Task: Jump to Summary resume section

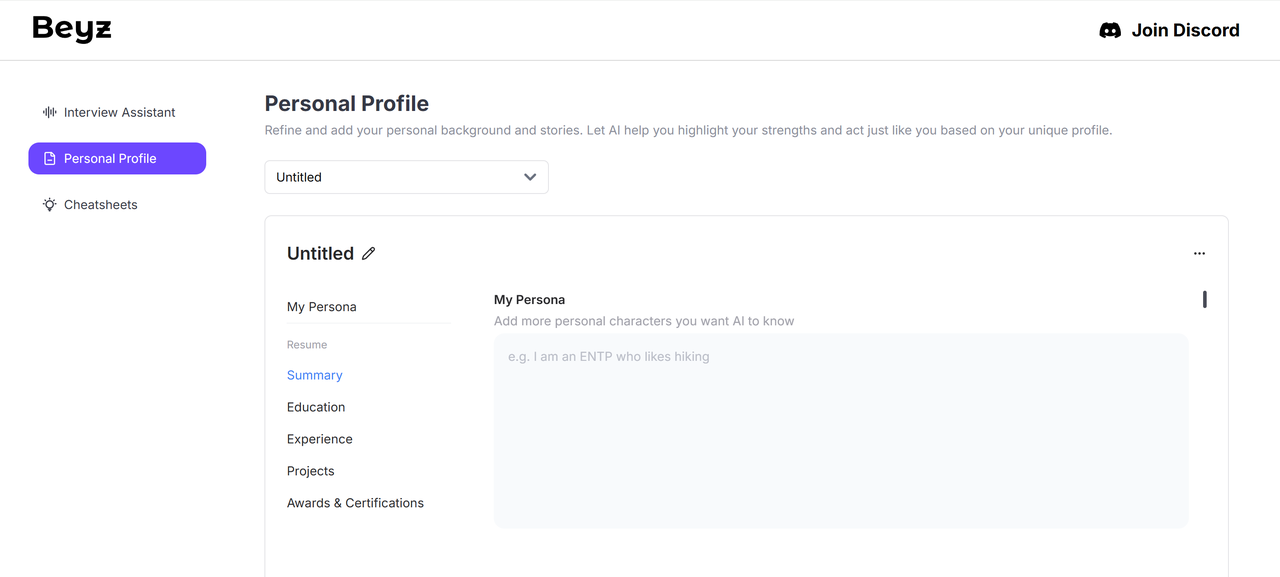Action: coord(315,375)
